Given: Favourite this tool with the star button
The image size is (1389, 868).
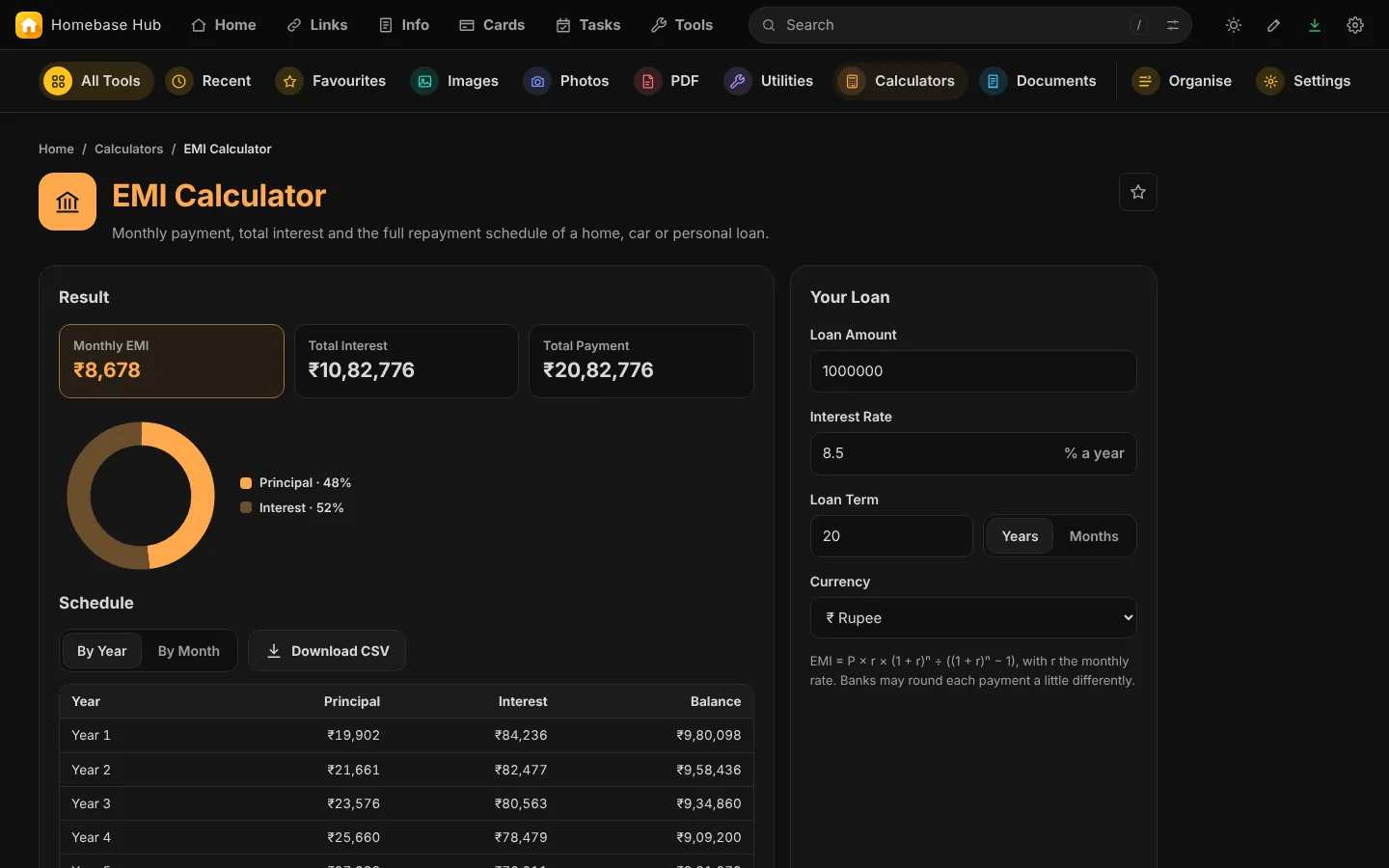Looking at the screenshot, I should (1138, 192).
